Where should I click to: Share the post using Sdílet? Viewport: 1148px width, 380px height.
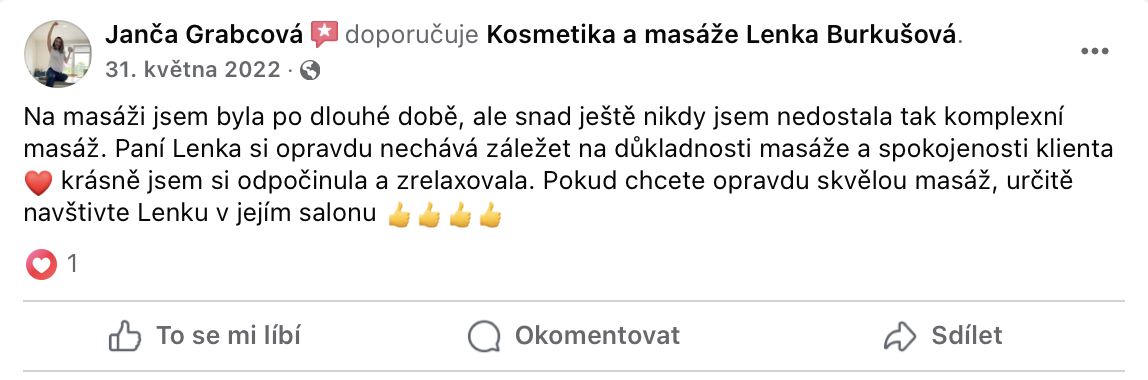pyautogui.click(x=966, y=336)
